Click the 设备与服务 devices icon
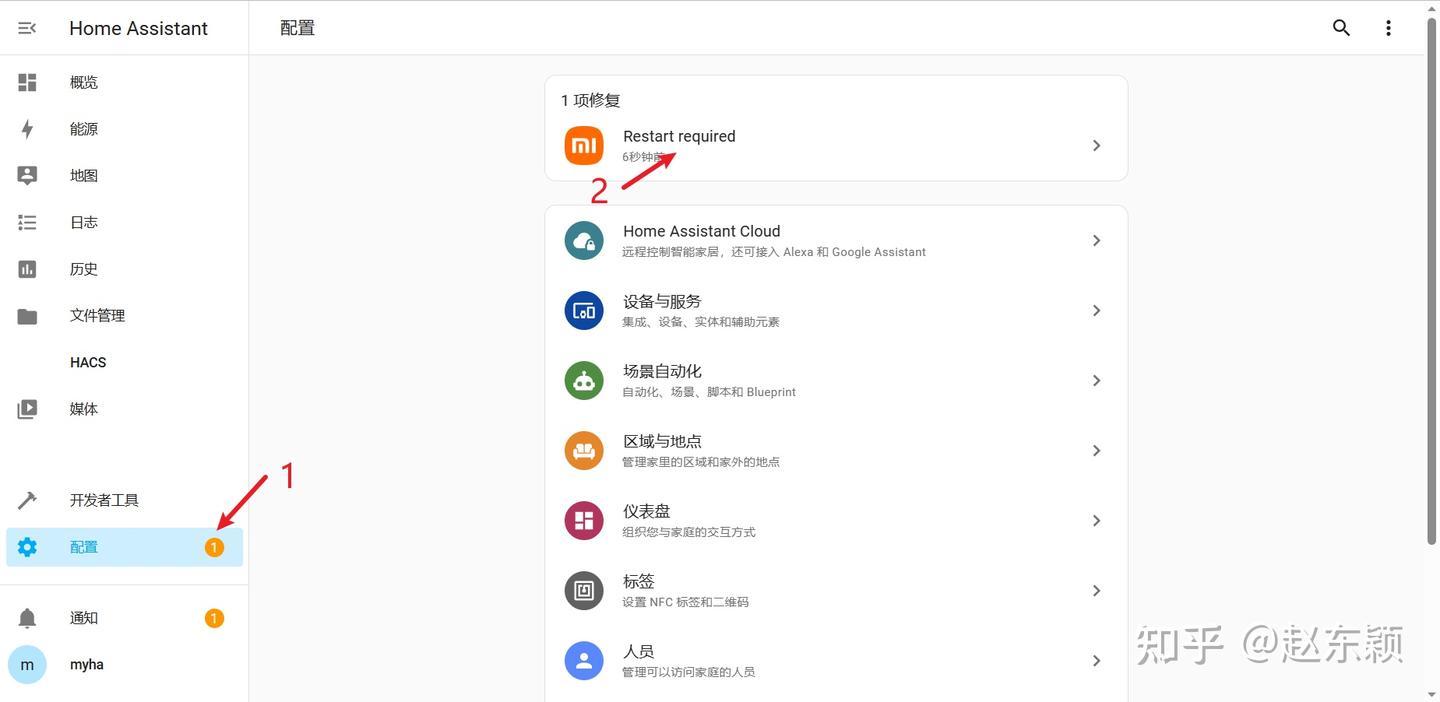1440x702 pixels. pyautogui.click(x=584, y=311)
